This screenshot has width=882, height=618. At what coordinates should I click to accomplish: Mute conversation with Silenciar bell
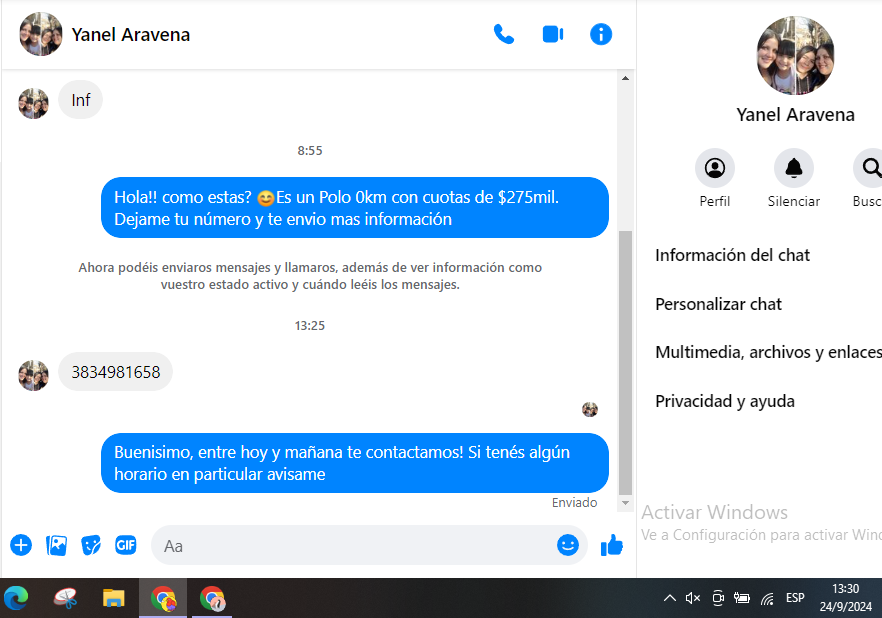click(793, 168)
